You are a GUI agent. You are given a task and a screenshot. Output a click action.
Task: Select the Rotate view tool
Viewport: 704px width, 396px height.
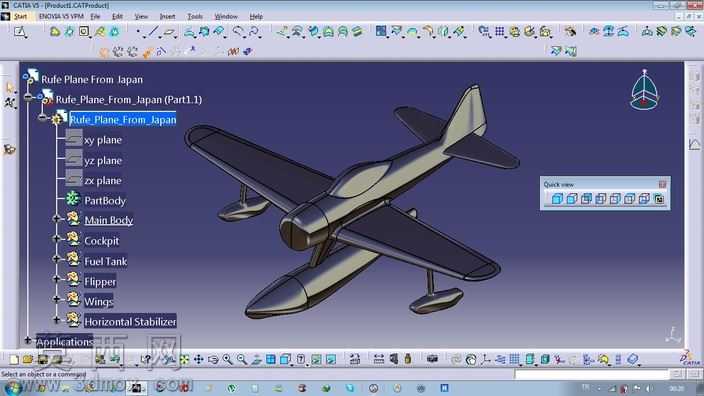click(213, 359)
